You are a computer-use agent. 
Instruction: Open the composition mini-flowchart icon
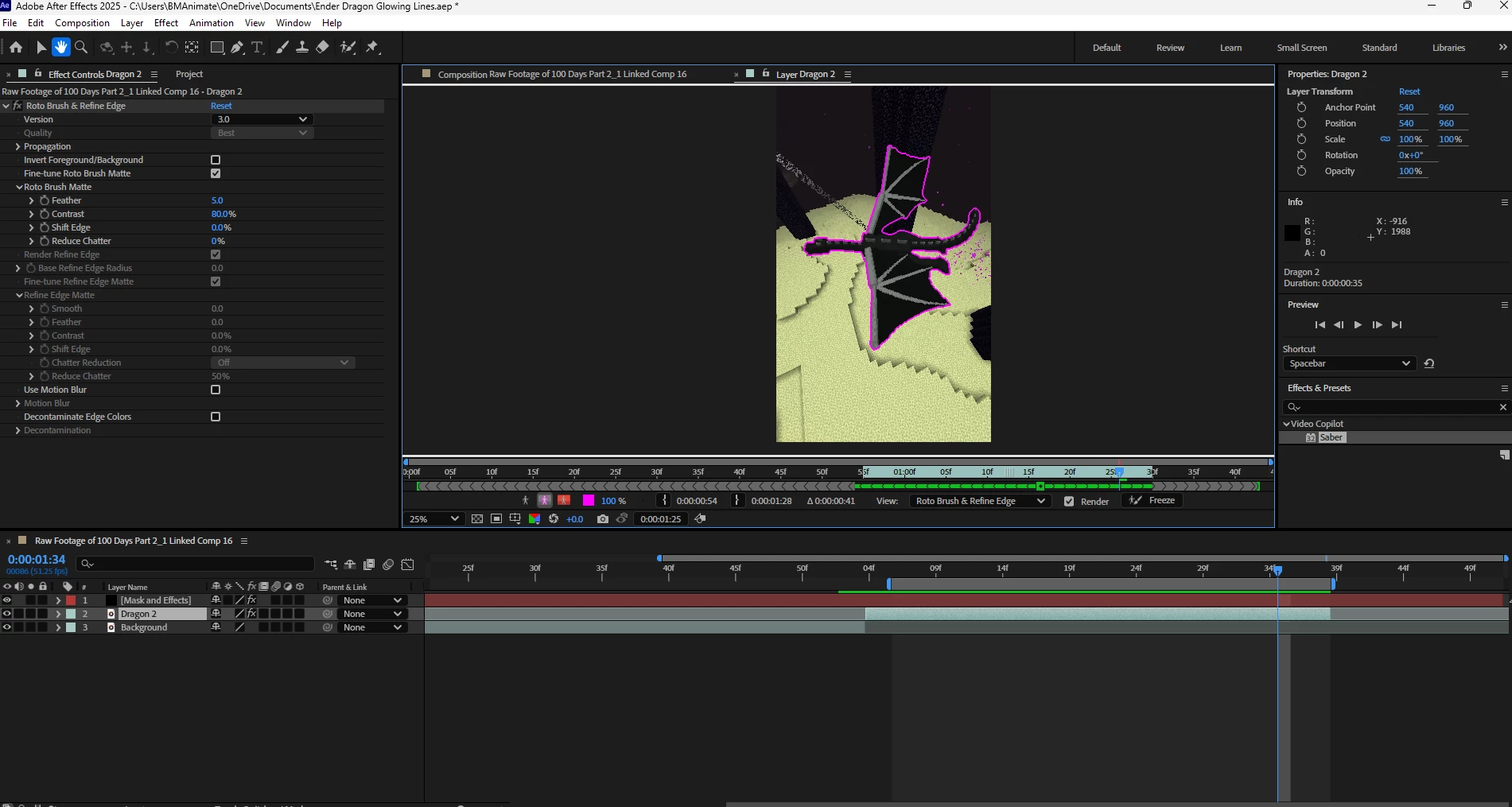pyautogui.click(x=331, y=565)
